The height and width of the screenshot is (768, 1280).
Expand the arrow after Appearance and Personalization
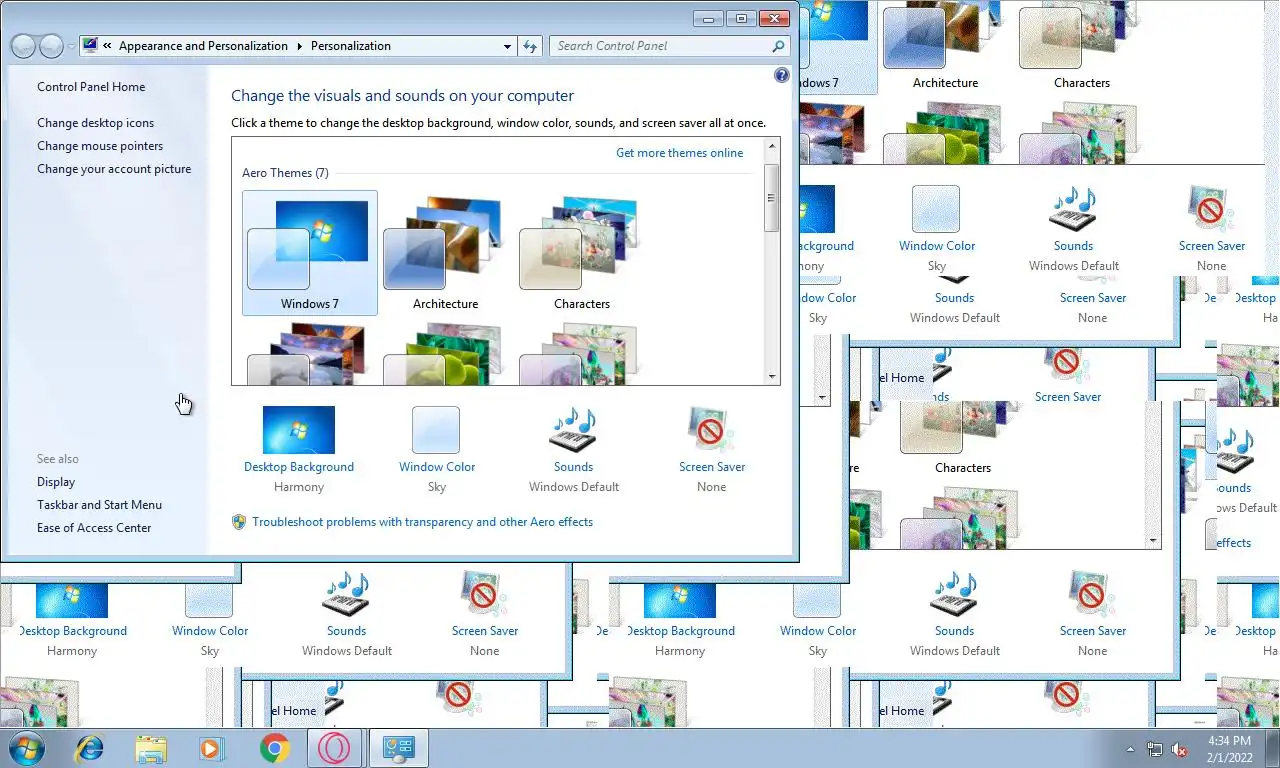(299, 46)
